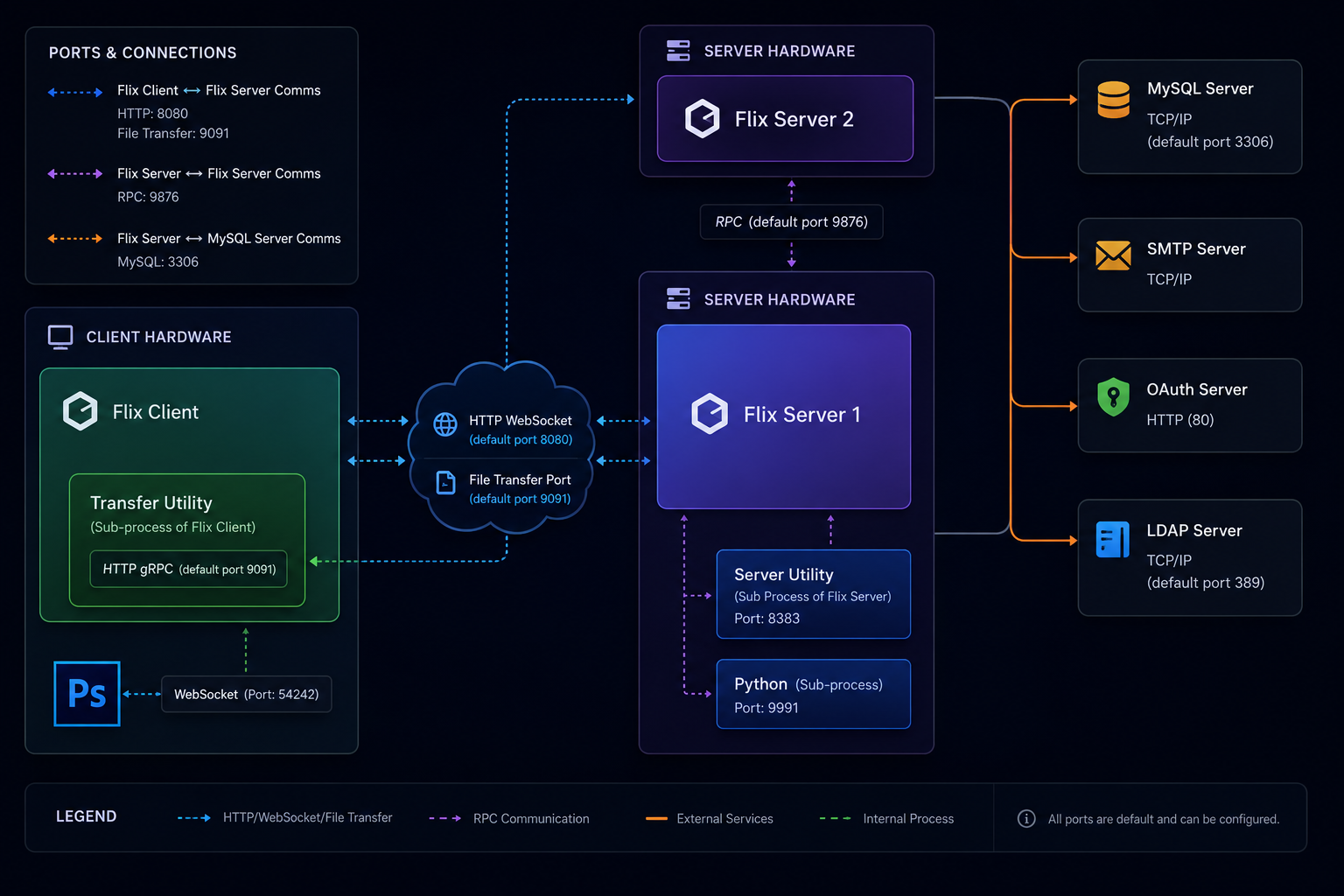This screenshot has height=896, width=1344.
Task: Click the OAuth Server card title
Action: [x=1197, y=389]
